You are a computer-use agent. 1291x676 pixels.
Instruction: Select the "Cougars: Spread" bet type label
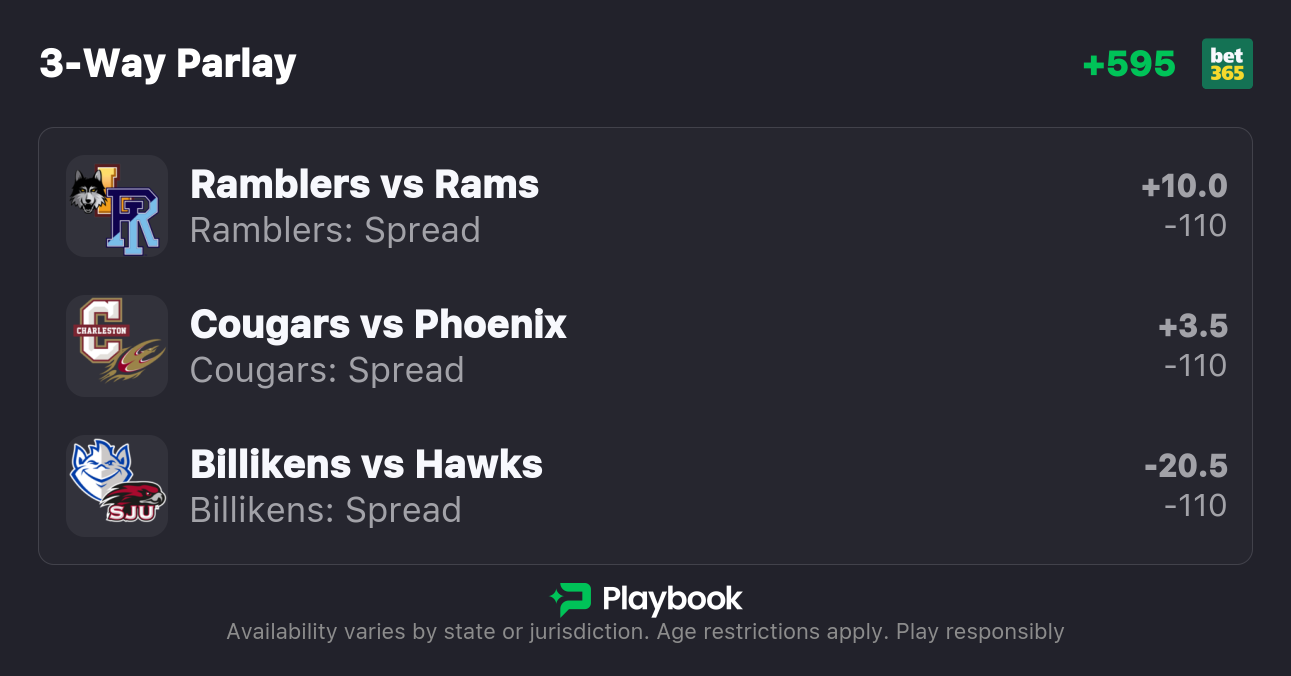[x=327, y=370]
